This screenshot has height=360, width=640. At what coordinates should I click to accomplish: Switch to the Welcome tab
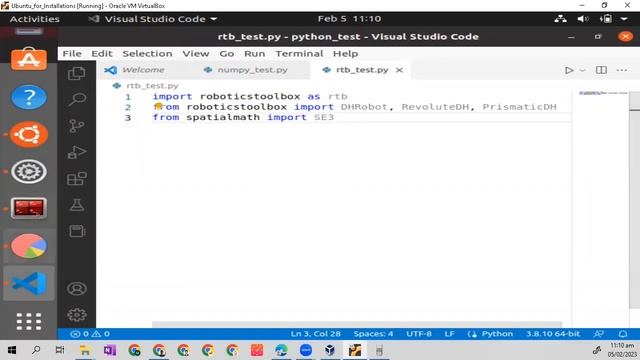click(143, 70)
